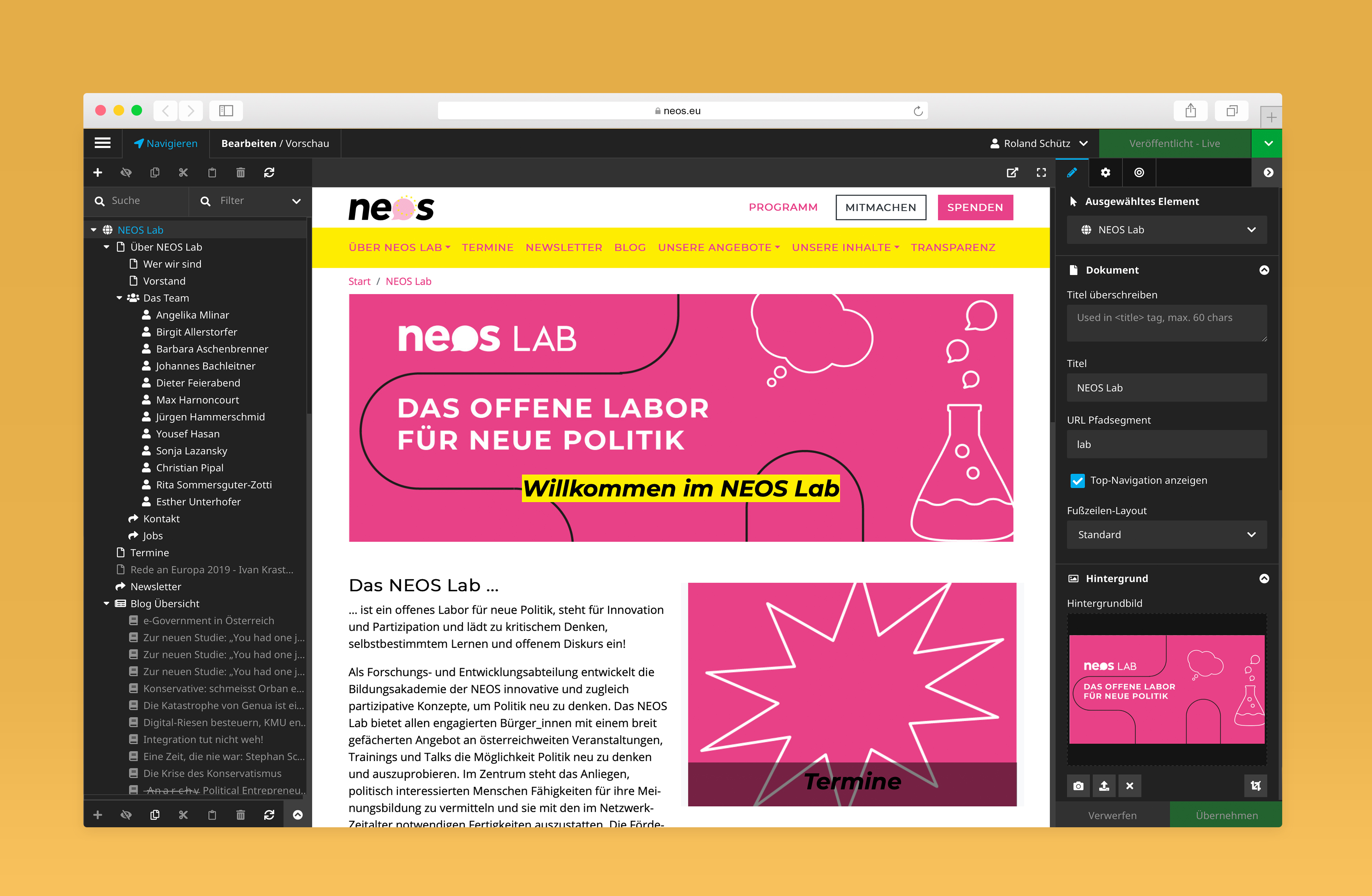Cut content using bottom scissors icon
Image resolution: width=1372 pixels, height=896 pixels.
183,815
